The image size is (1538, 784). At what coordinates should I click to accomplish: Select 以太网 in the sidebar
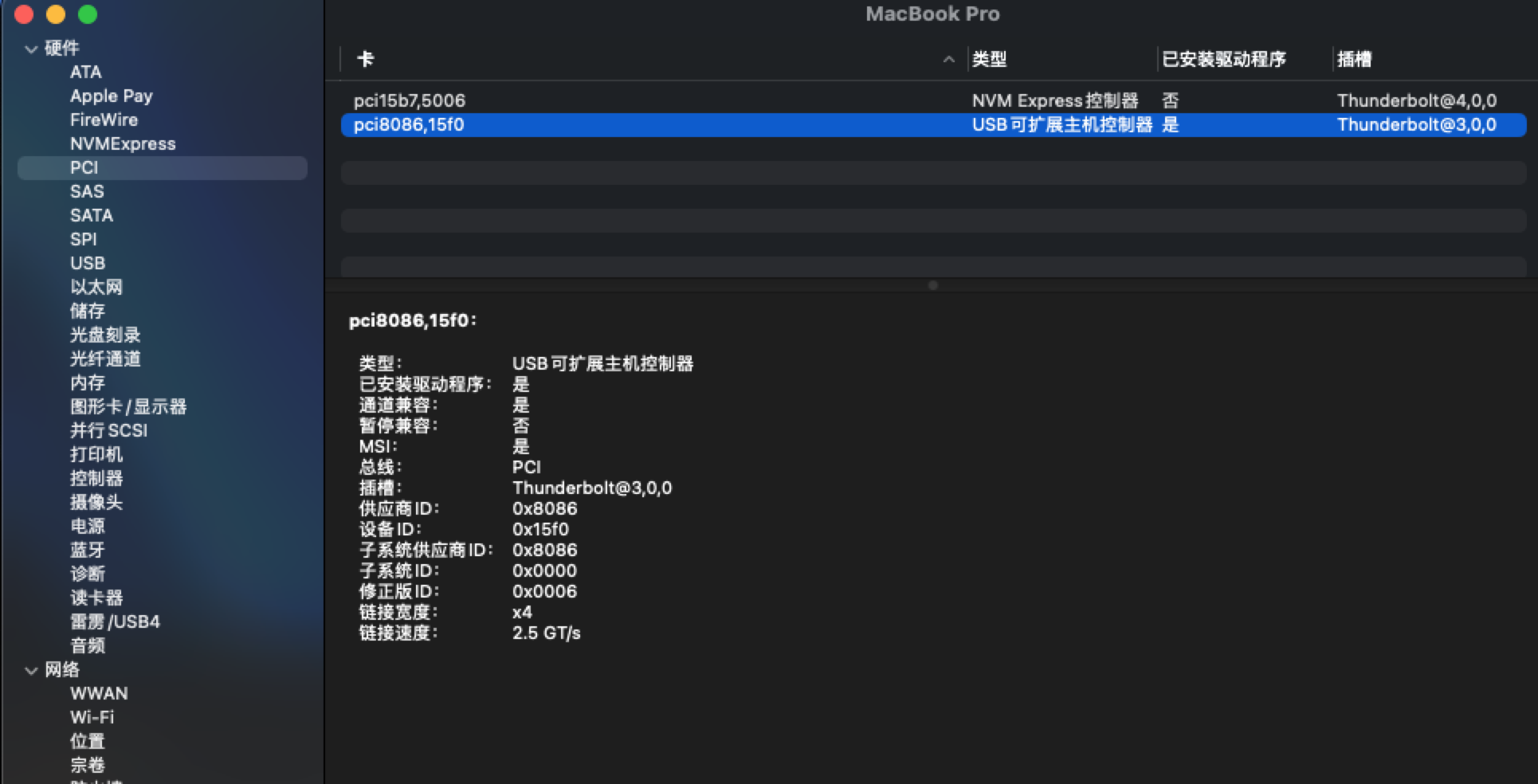pyautogui.click(x=96, y=287)
